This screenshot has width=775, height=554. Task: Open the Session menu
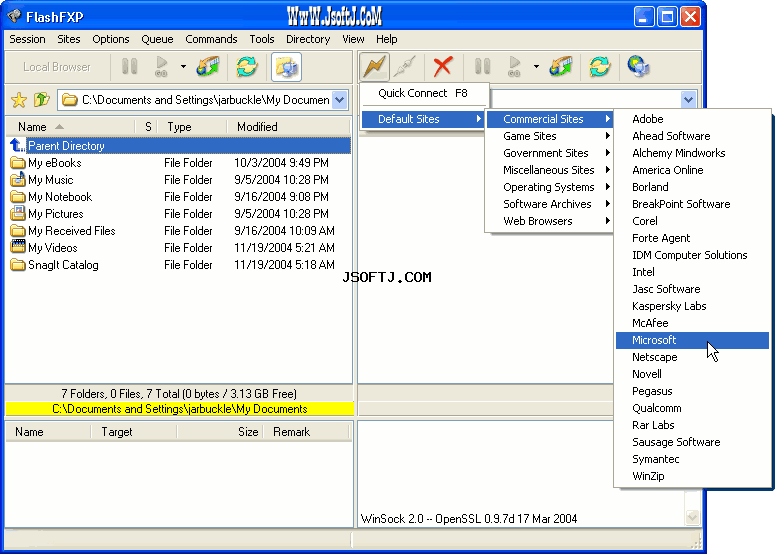coord(27,39)
